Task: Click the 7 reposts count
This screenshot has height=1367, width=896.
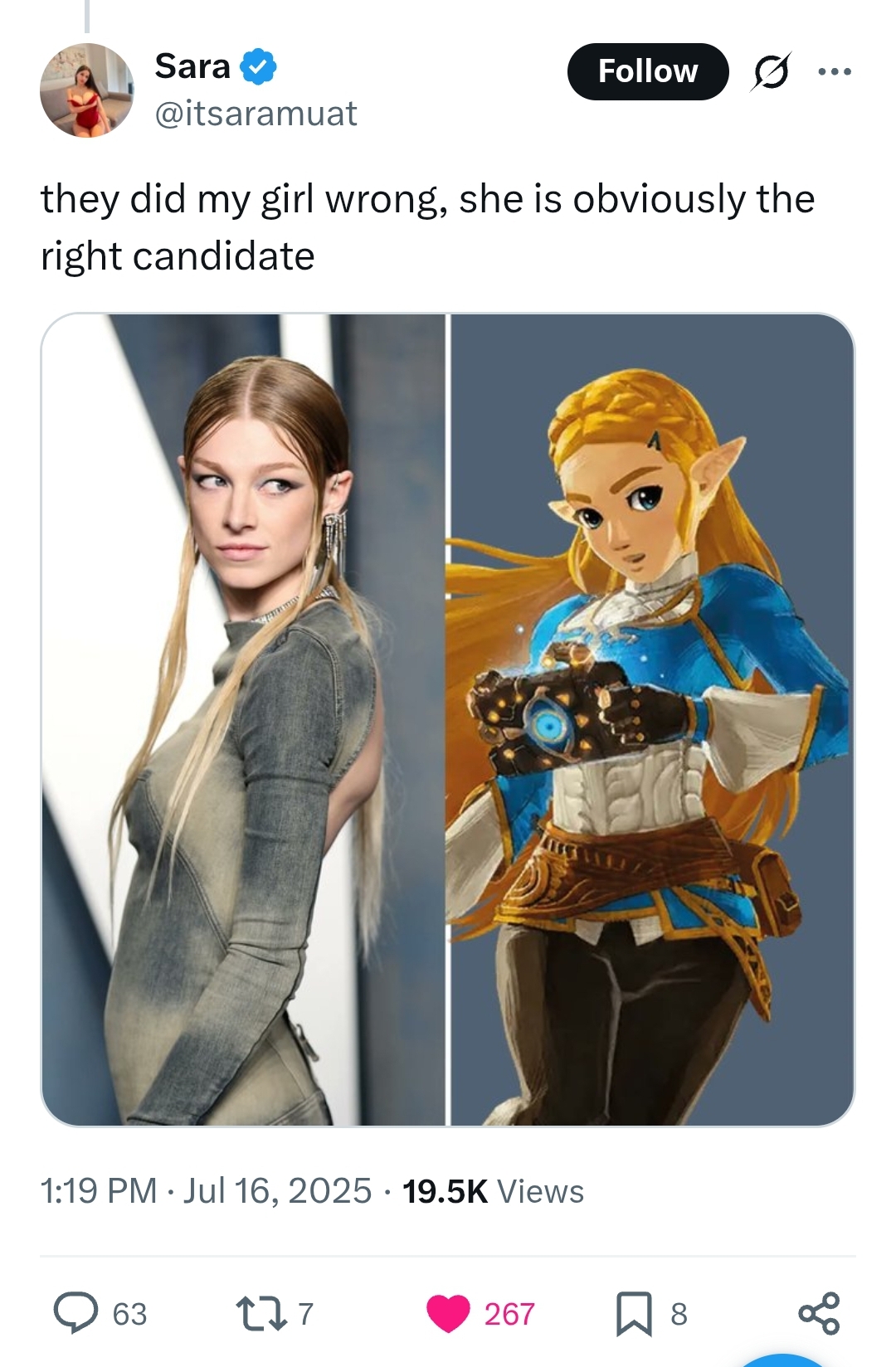Action: (x=305, y=1314)
